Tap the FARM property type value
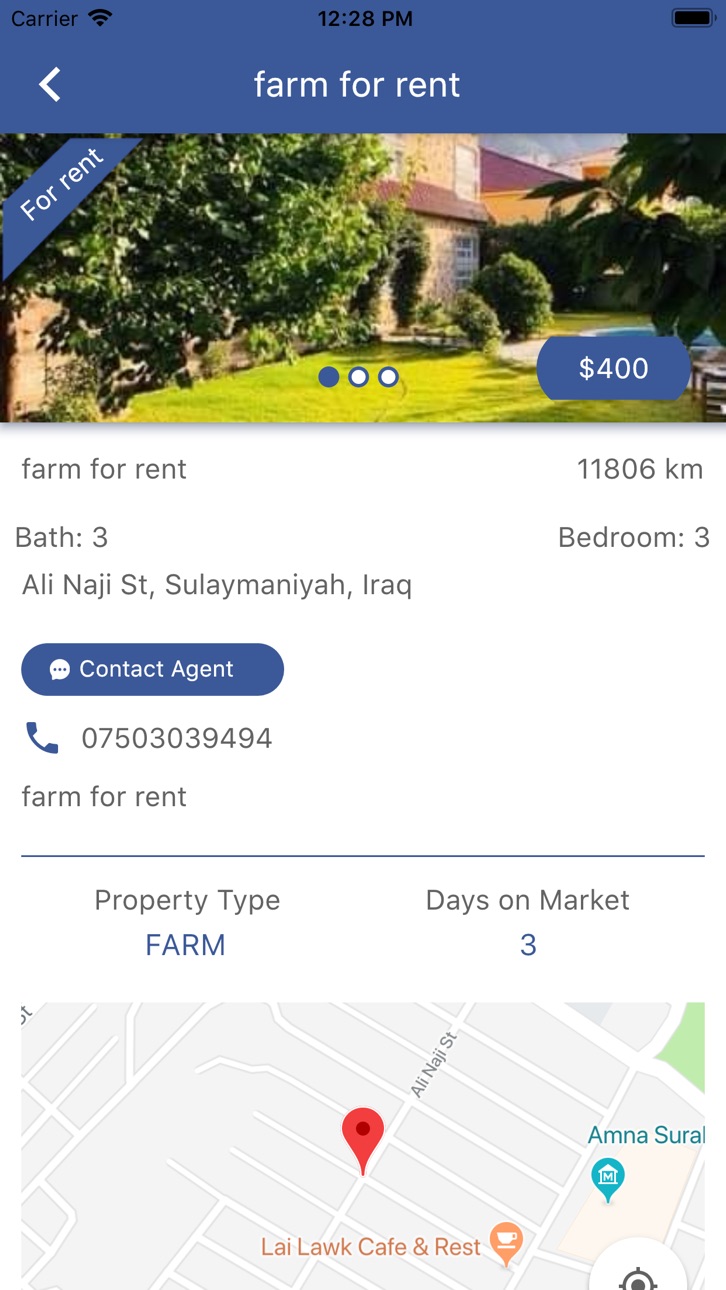The image size is (726, 1290). click(185, 945)
